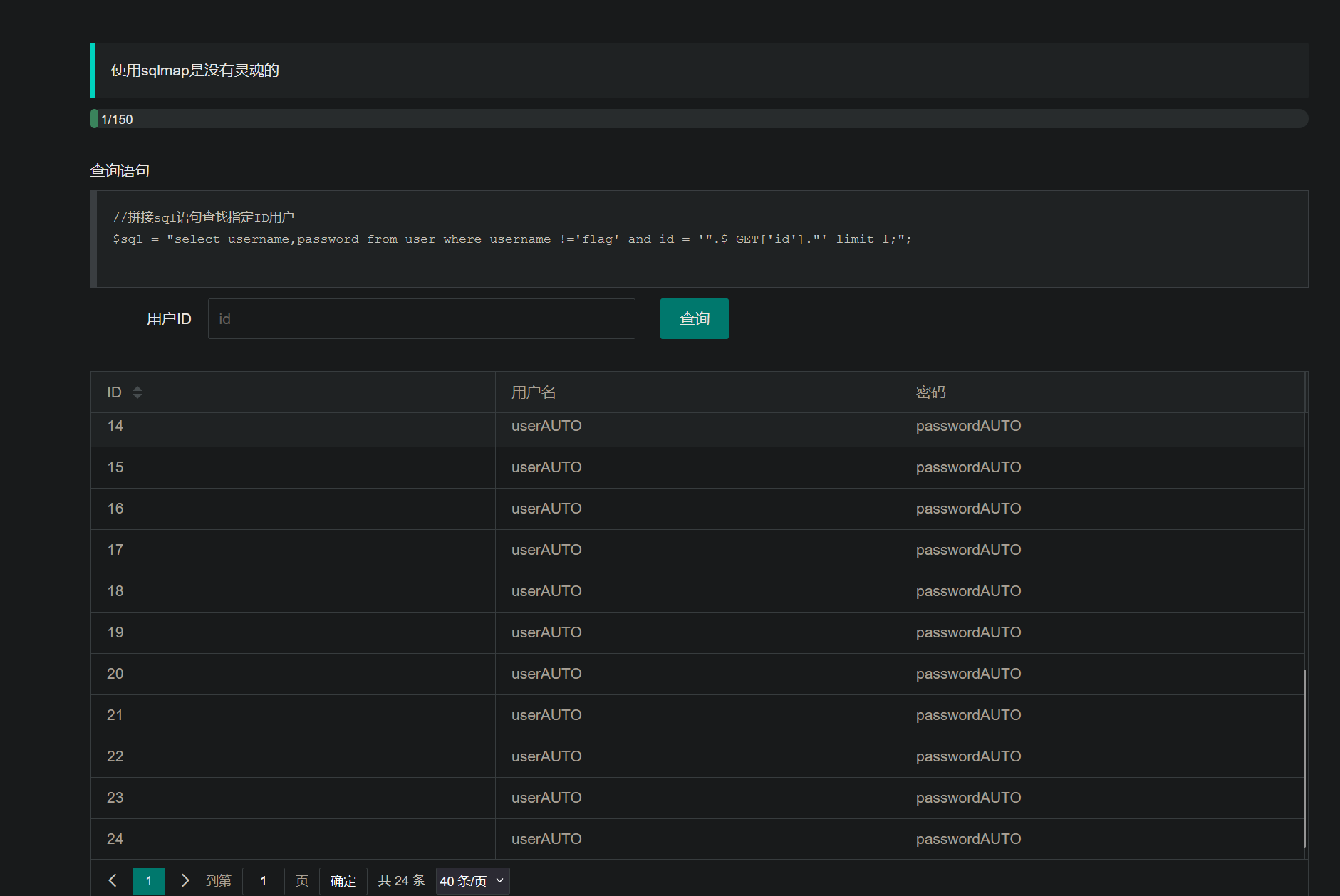Select ID cell 21

[293, 715]
